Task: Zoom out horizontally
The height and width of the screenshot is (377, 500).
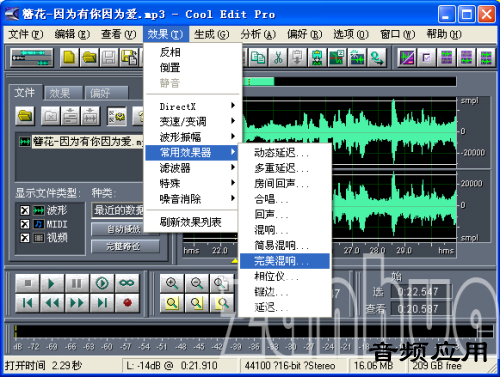Action: 197,283
